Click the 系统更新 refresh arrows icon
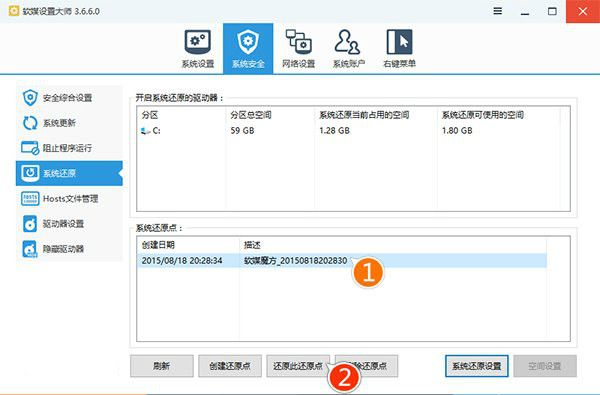The height and width of the screenshot is (395, 600). [30, 123]
